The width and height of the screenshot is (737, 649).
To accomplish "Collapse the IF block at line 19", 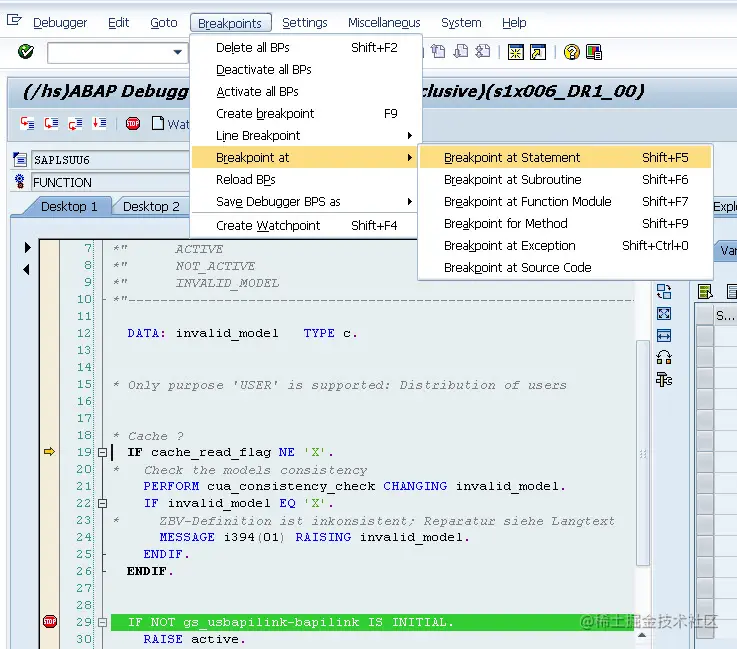I will click(x=102, y=453).
